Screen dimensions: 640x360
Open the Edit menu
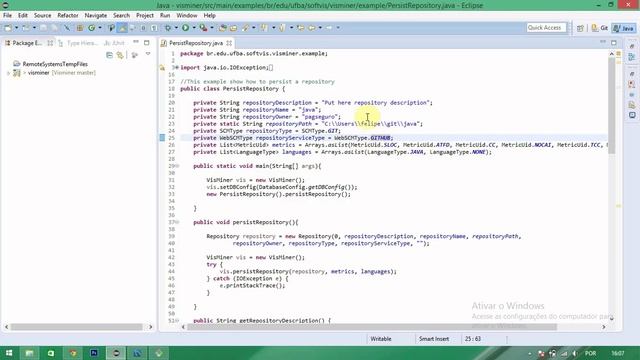pyautogui.click(x=23, y=16)
